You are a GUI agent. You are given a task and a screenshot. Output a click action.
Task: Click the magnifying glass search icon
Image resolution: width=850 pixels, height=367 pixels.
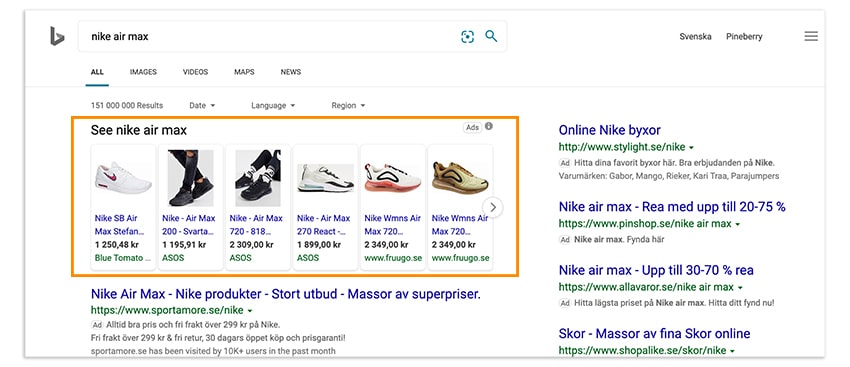[x=491, y=36]
